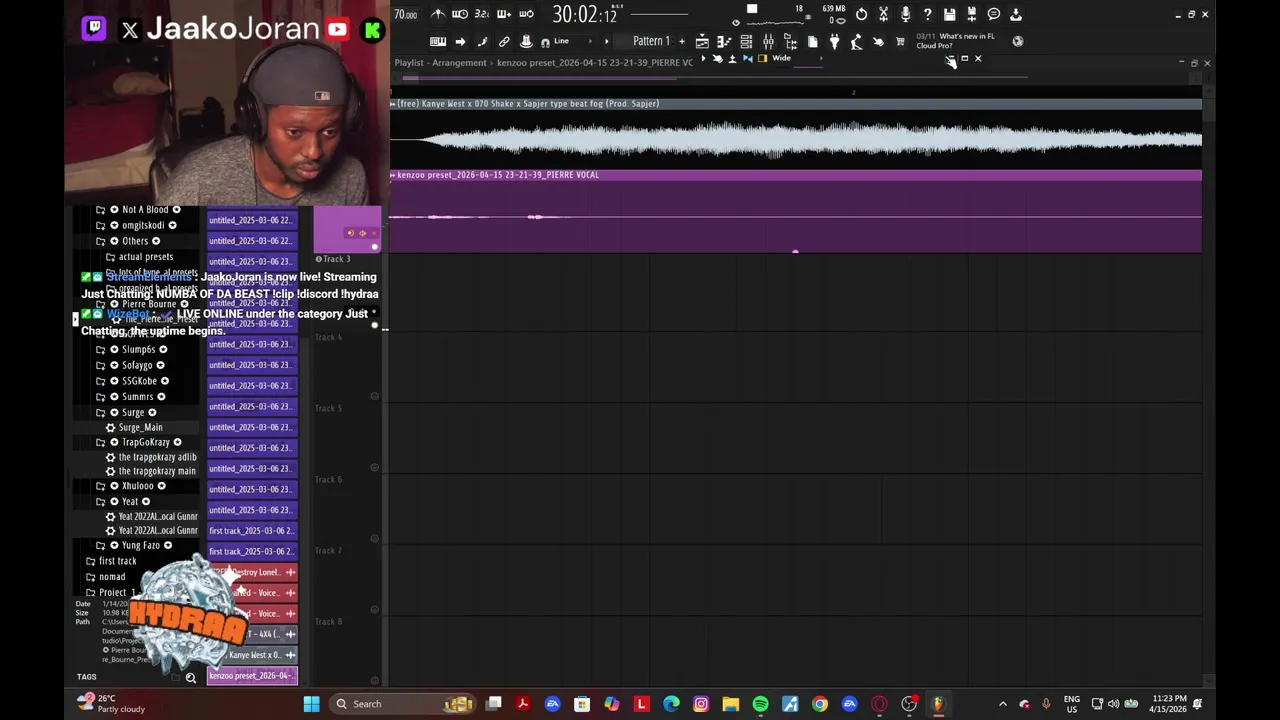Screen dimensions: 1280x720
Task: Open the chat bubble icon
Action: tap(993, 14)
